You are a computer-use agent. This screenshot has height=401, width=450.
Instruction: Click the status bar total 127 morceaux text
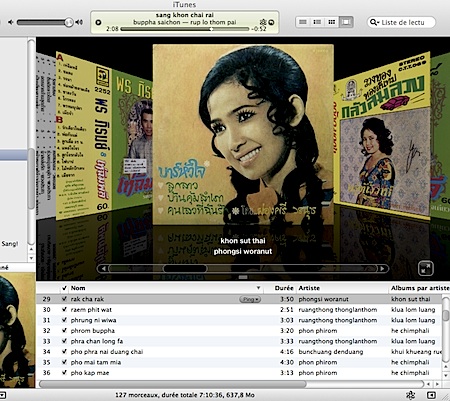pyautogui.click(x=185, y=395)
